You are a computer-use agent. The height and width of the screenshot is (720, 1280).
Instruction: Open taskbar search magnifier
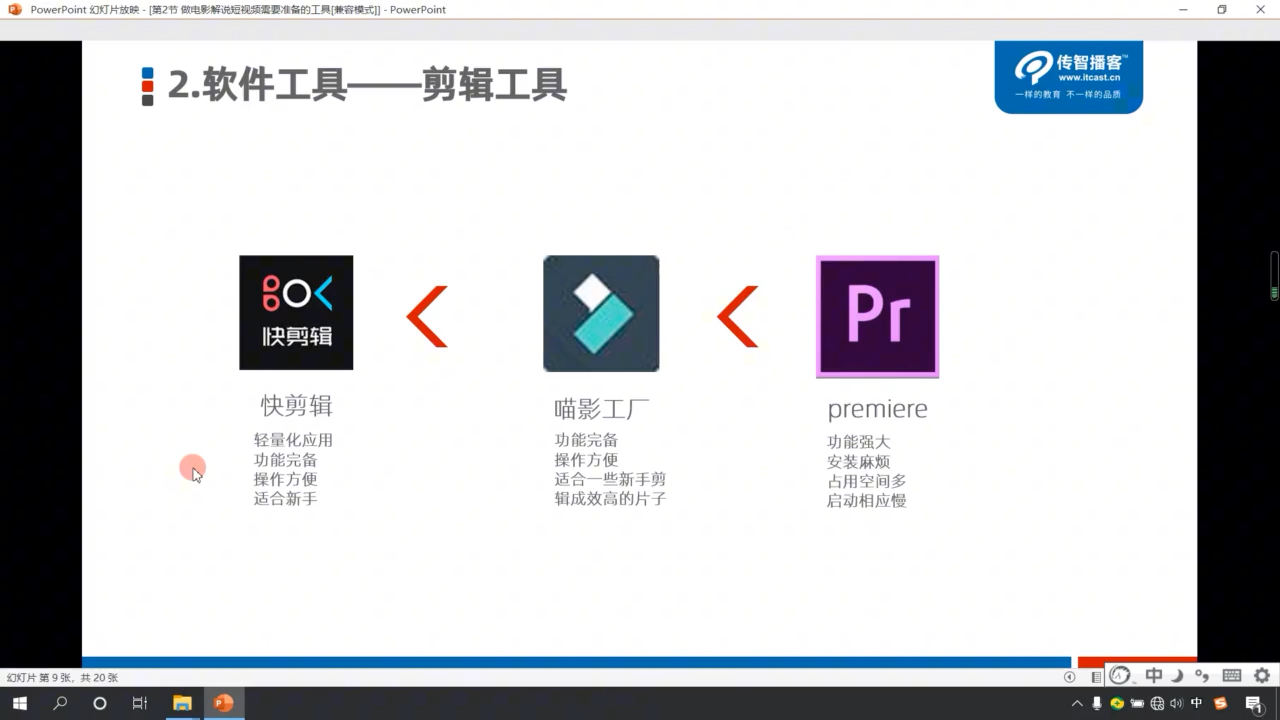coord(60,704)
